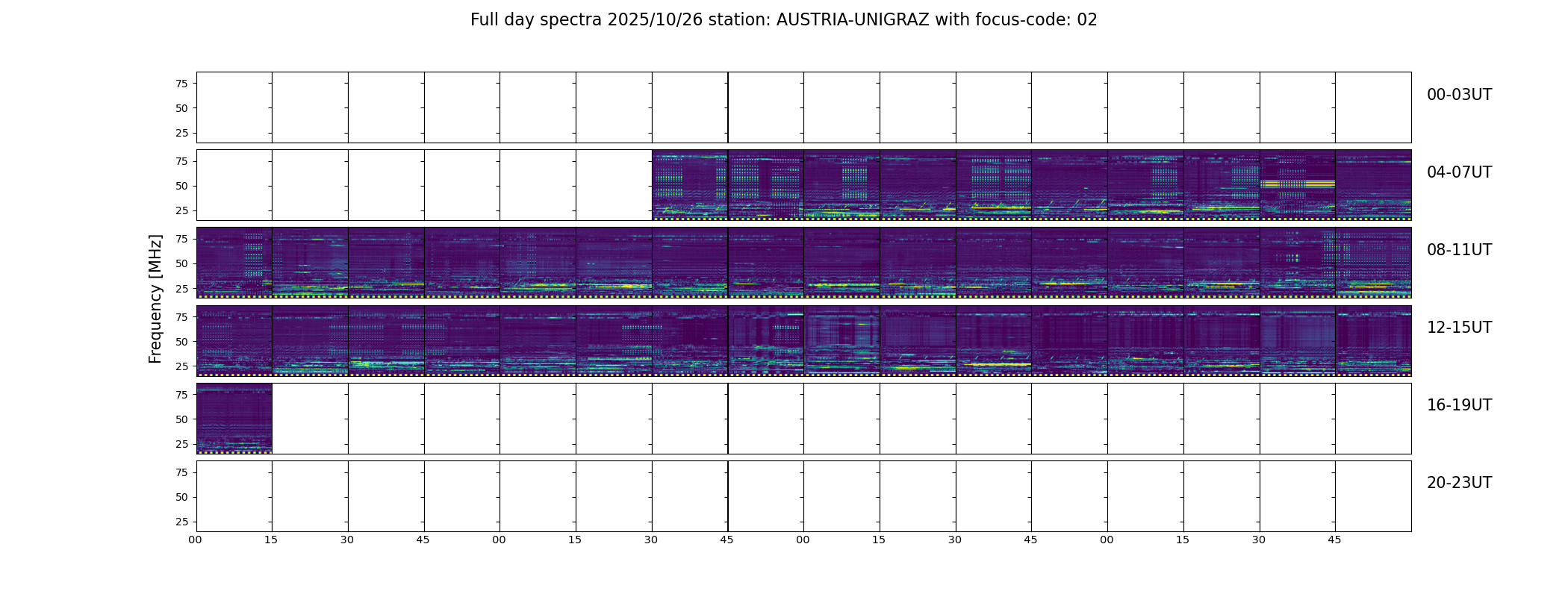This screenshot has width=1568, height=597.
Task: Click the rightmost '45' x-axis tick label
Action: click(x=1335, y=540)
